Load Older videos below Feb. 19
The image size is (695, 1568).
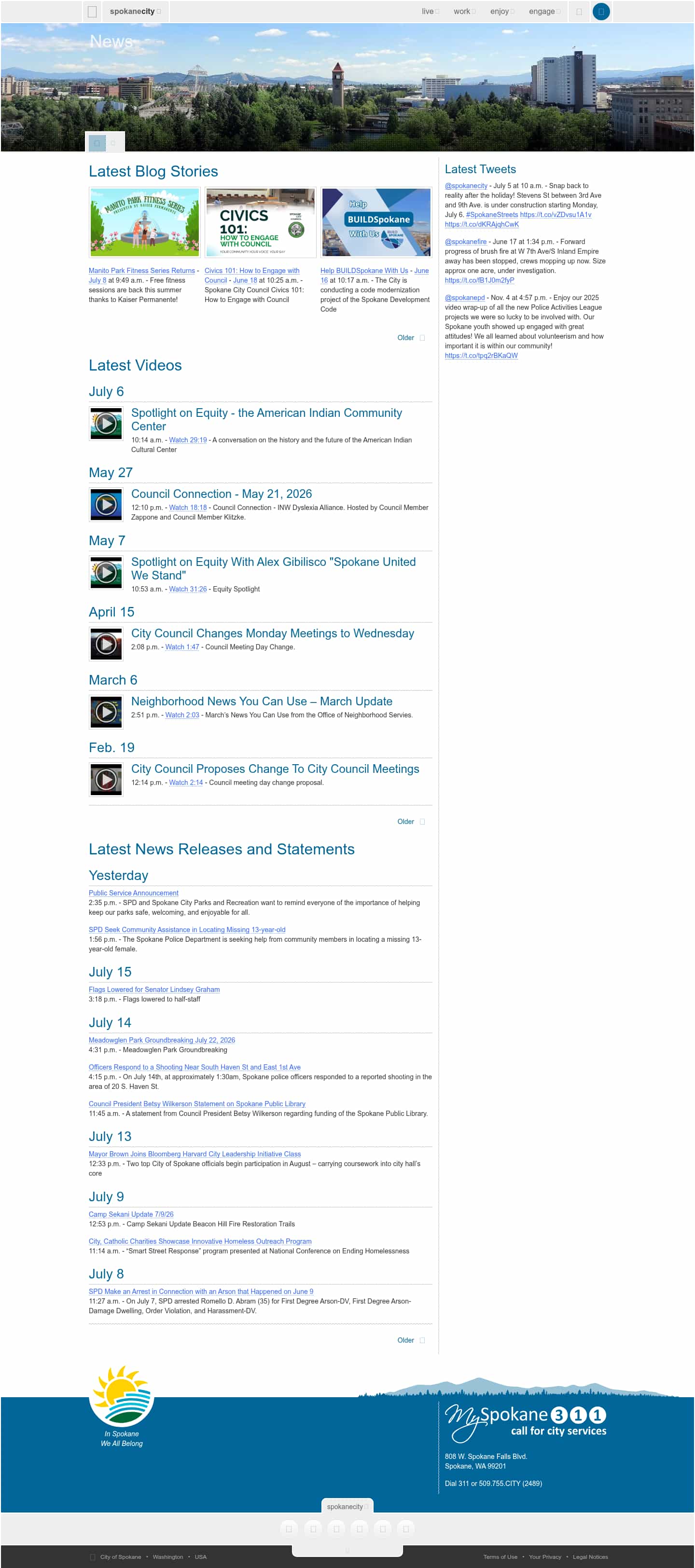(411, 822)
